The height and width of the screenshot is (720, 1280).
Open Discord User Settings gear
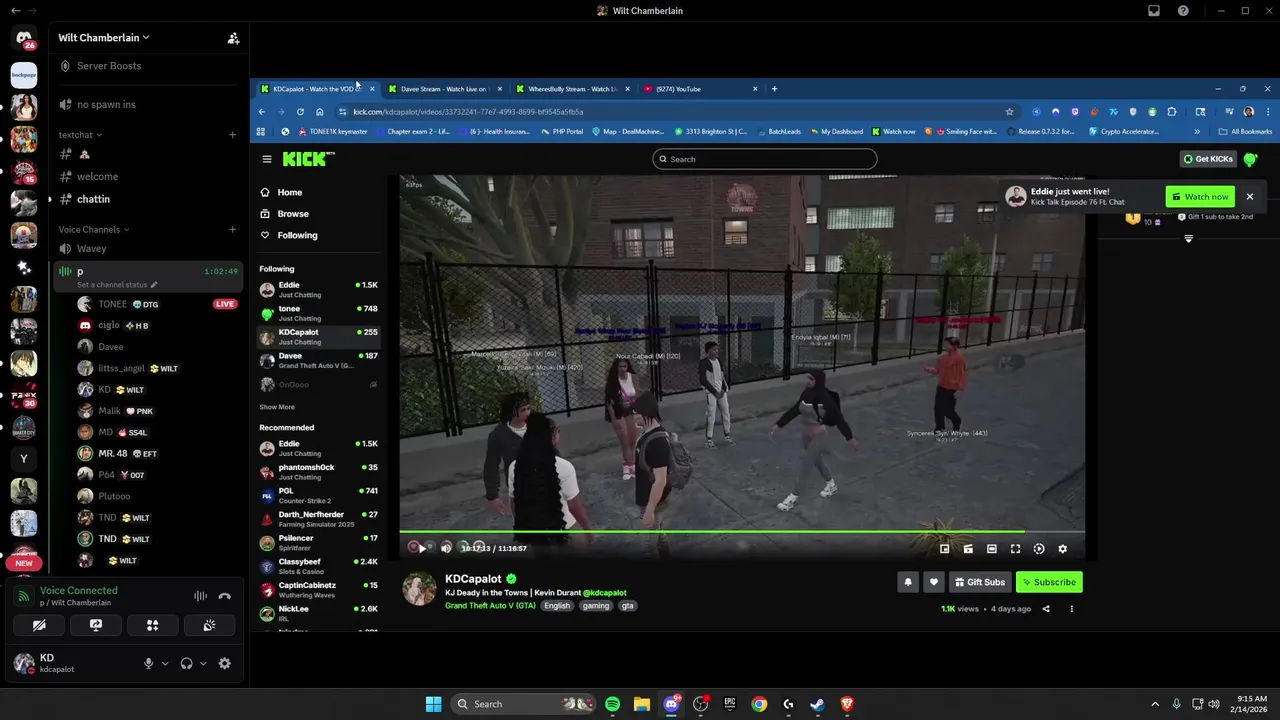(225, 663)
